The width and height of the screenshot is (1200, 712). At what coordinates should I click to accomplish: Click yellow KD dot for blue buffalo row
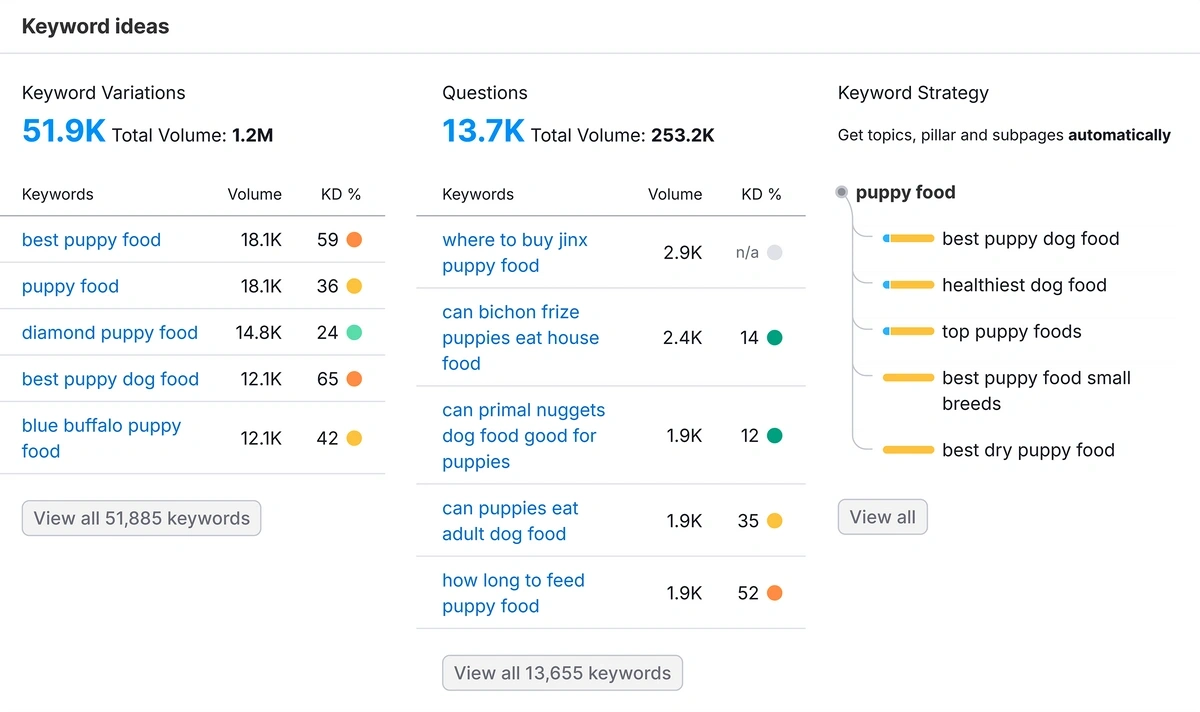pos(354,438)
